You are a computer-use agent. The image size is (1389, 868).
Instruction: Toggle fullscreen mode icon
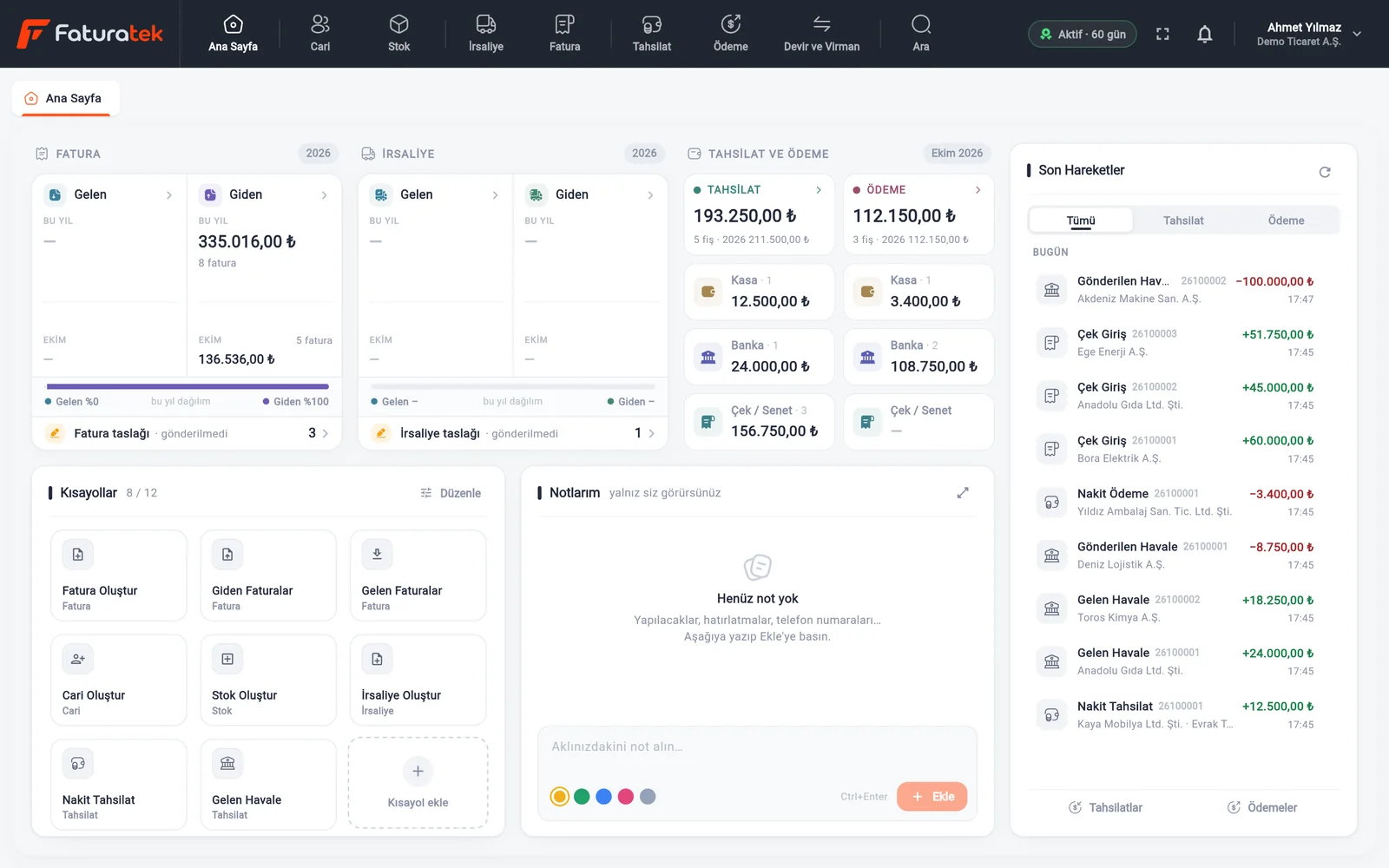pos(1162,34)
